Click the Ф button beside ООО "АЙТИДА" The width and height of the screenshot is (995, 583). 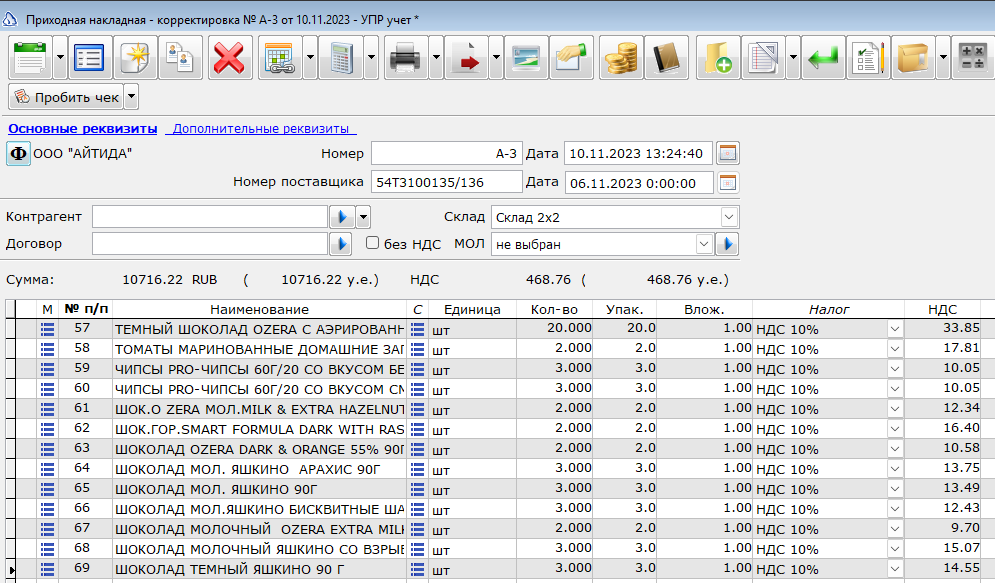tap(18, 154)
